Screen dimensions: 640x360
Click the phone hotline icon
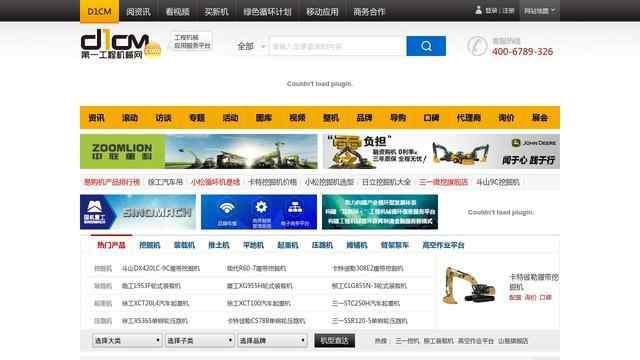[477, 46]
